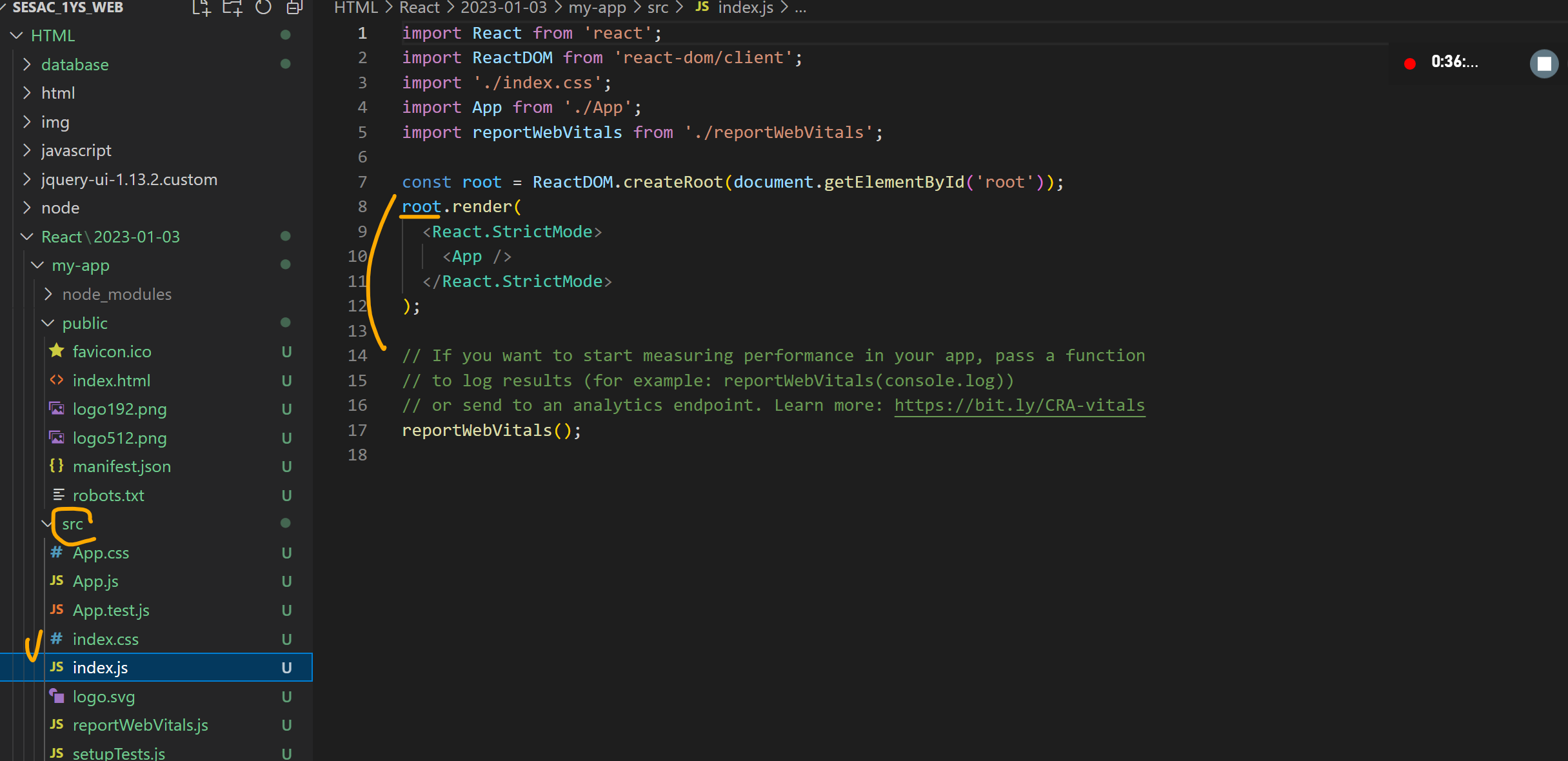Screen dimensions: 1568x761
Task: Open favicon.ico star icon file
Action: 112,351
